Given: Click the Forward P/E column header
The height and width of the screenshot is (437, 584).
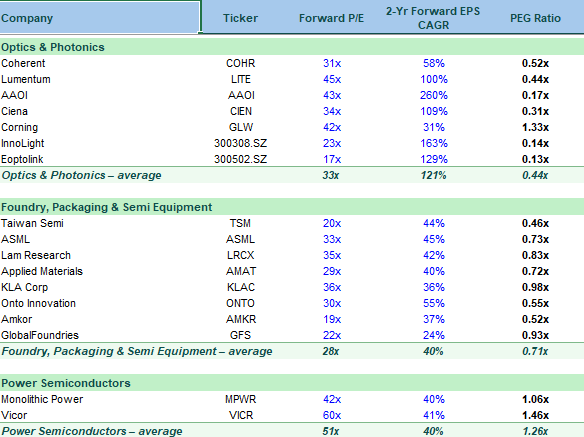Looking at the screenshot, I should pos(331,18).
